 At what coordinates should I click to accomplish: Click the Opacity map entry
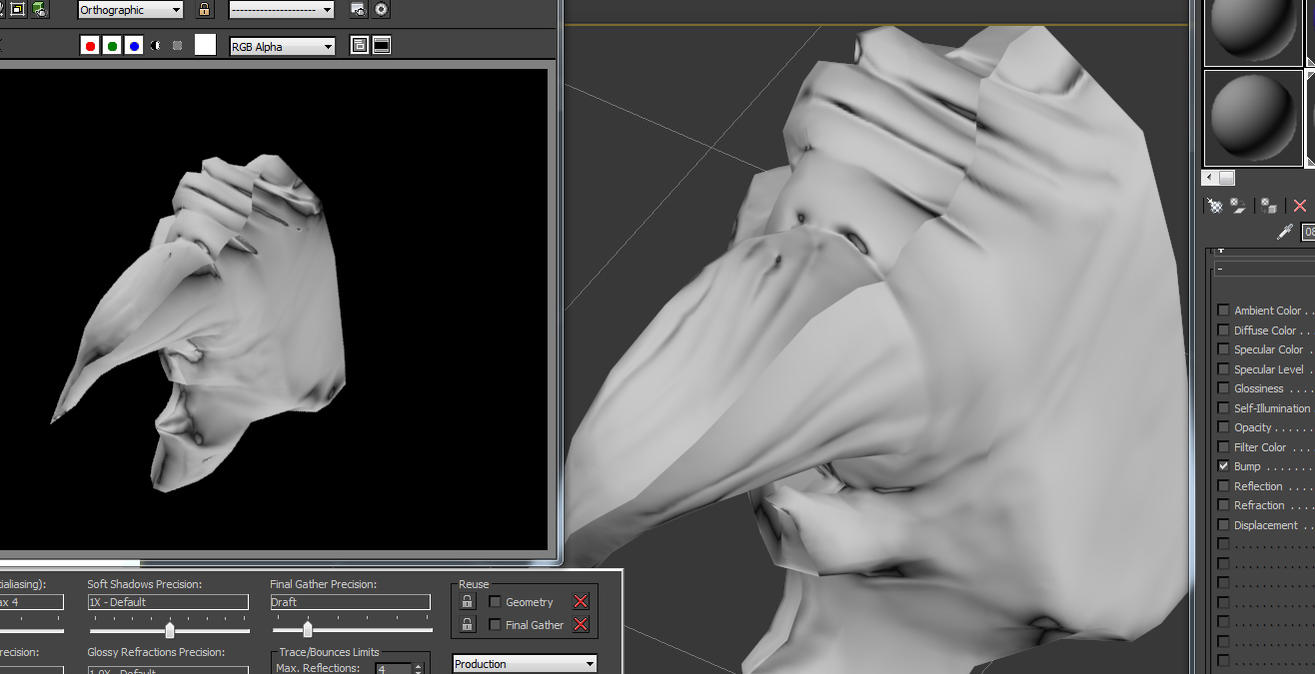[1223, 426]
